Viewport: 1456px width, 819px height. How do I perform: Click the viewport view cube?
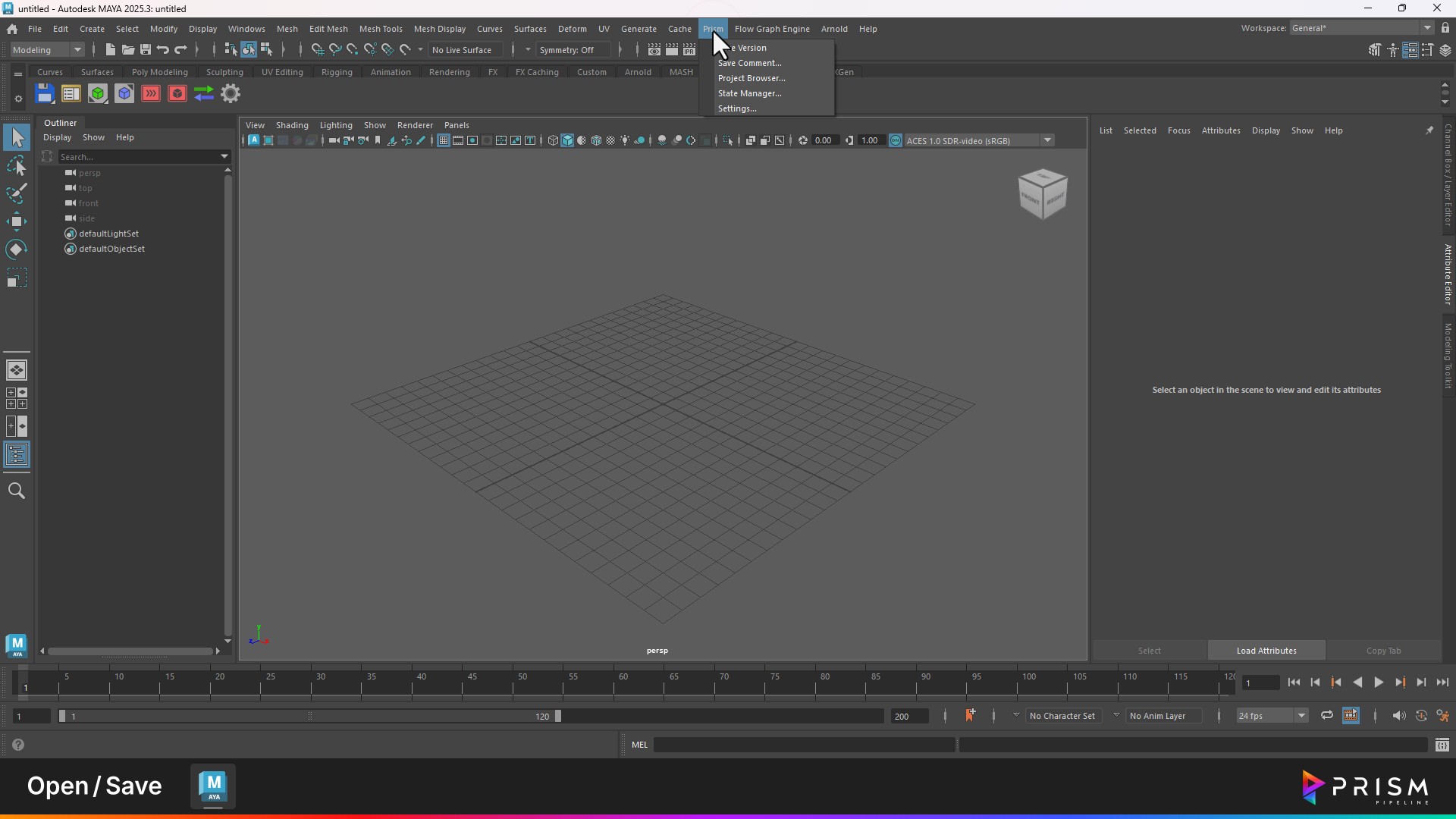click(1043, 194)
